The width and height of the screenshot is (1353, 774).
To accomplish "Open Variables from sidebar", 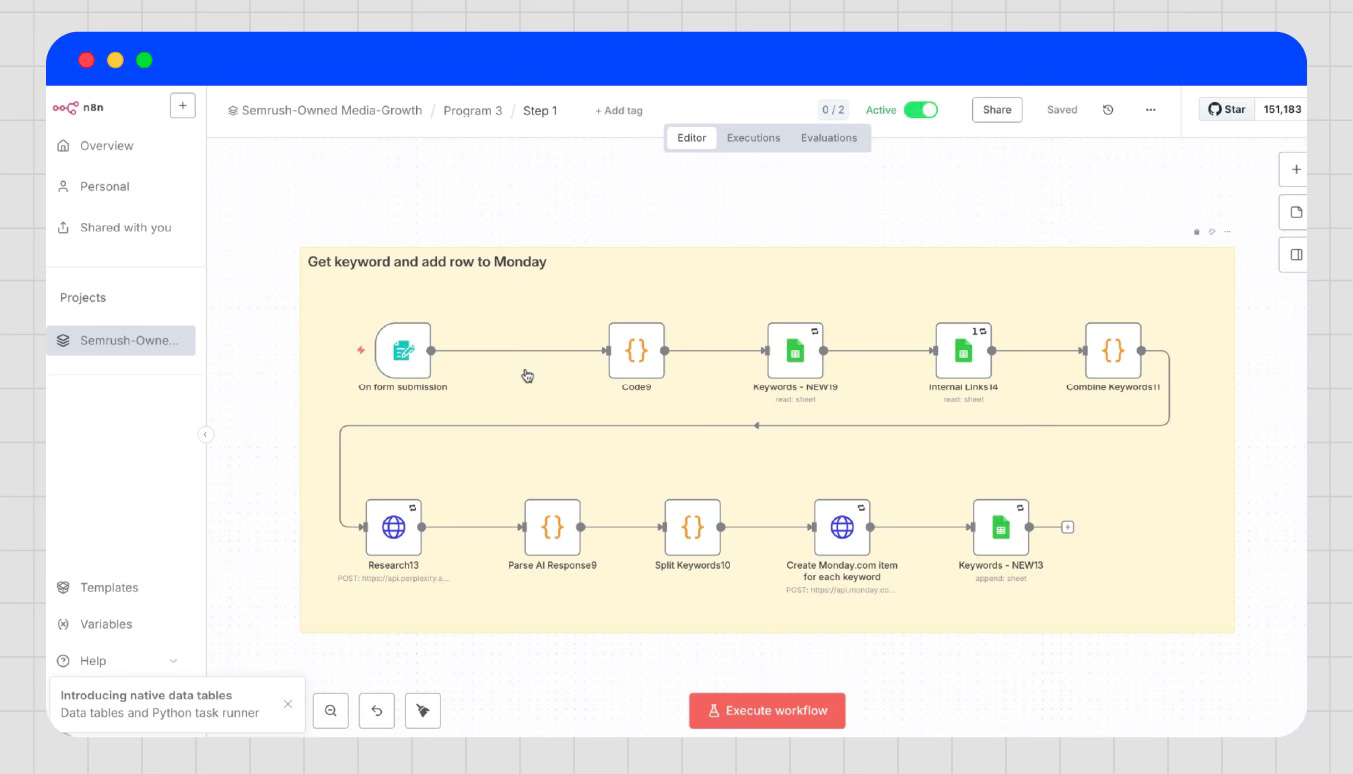I will pos(106,624).
